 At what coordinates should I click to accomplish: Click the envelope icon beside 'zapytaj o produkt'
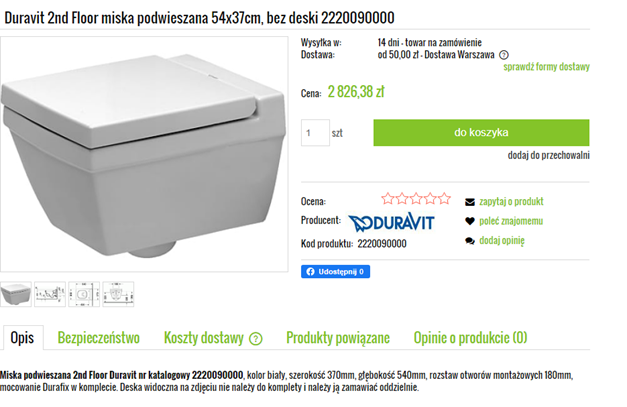click(x=470, y=201)
